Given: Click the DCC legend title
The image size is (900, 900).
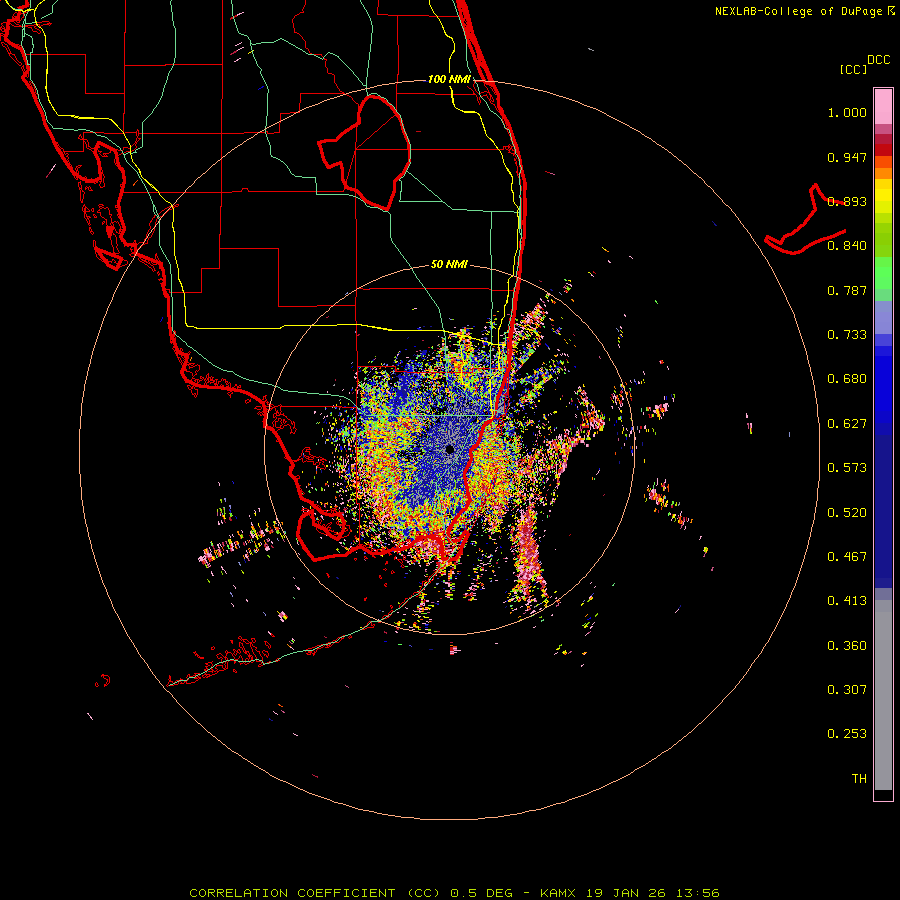Looking at the screenshot, I should tap(878, 60).
